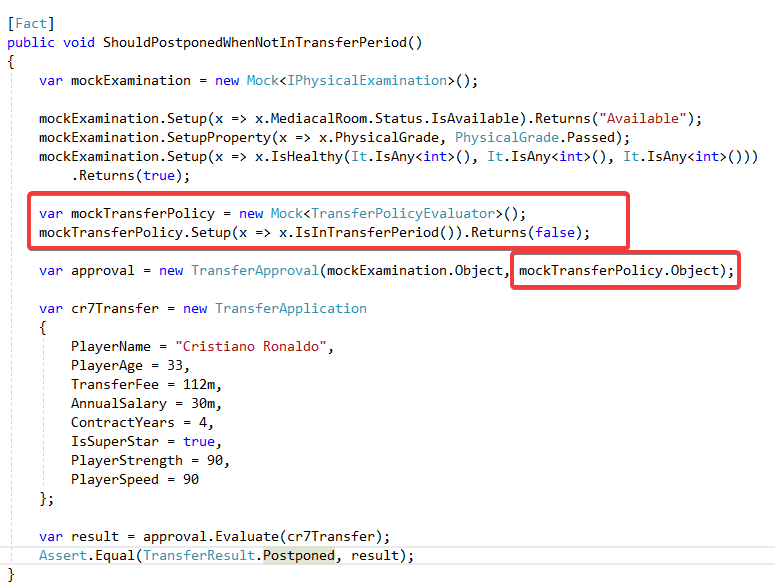Click AnnualSalary = 30m line
The image size is (775, 585).
tap(146, 404)
